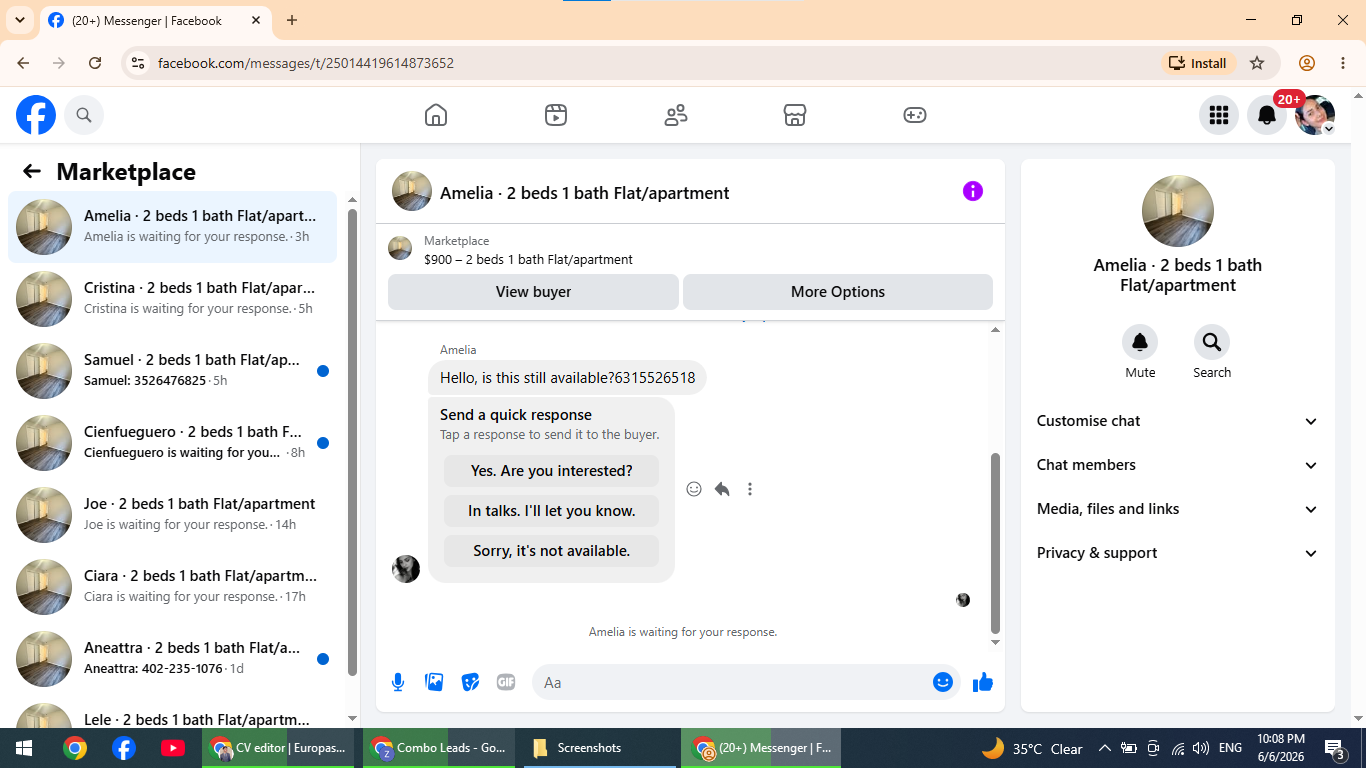The height and width of the screenshot is (768, 1366).
Task: Open Samuel conversation in the chat list
Action: tap(172, 371)
